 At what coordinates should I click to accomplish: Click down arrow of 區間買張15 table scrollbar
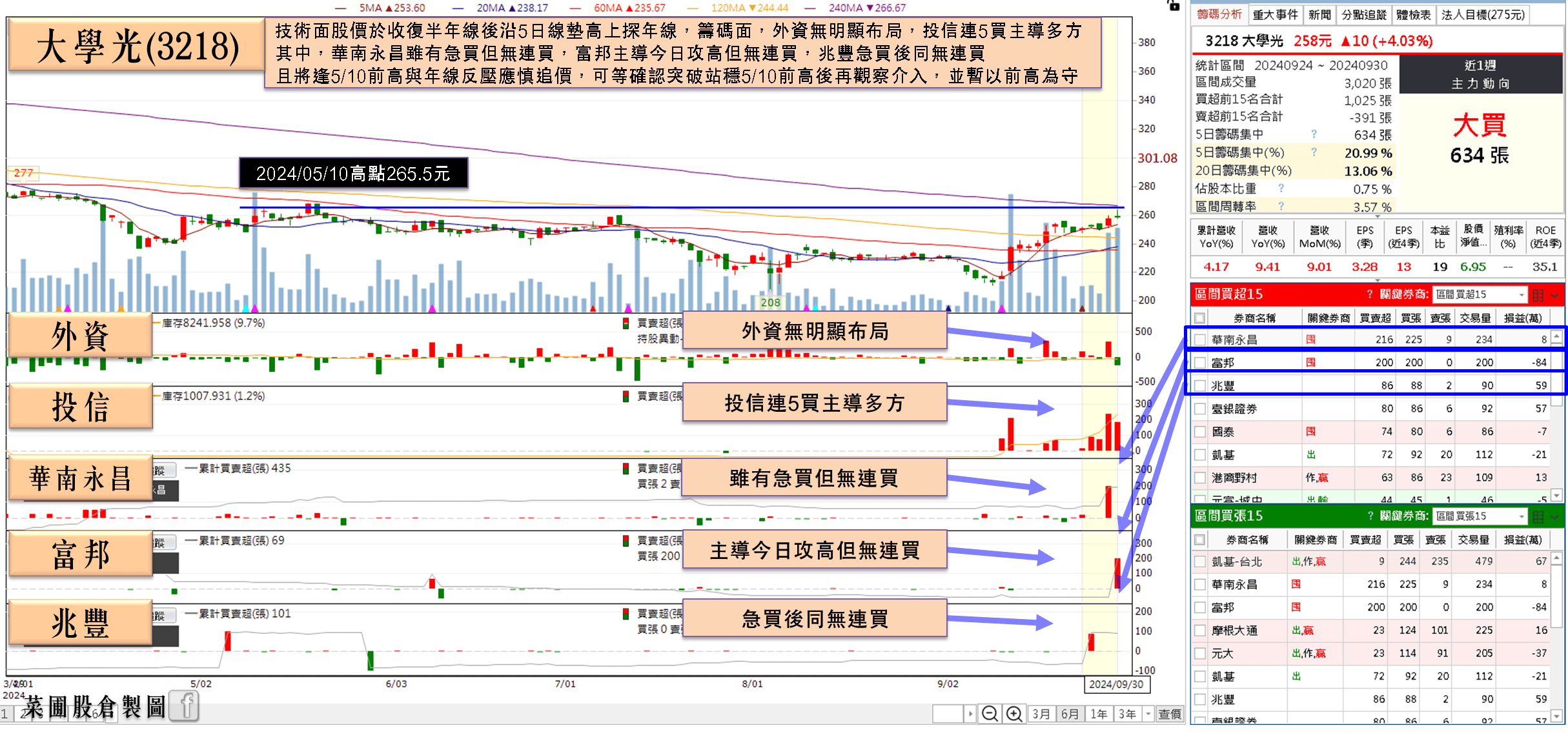(1556, 715)
